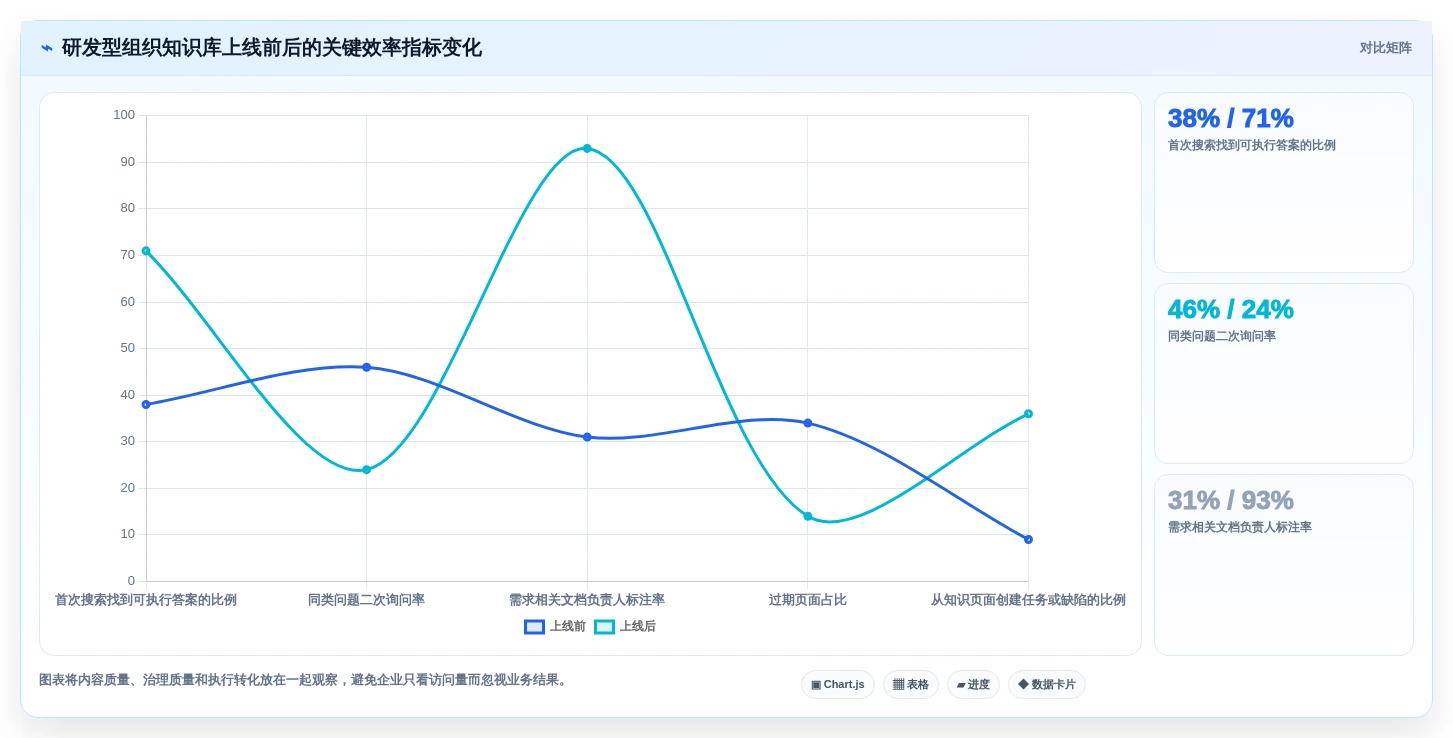Click the 数据卡片 tag chip

[1047, 685]
